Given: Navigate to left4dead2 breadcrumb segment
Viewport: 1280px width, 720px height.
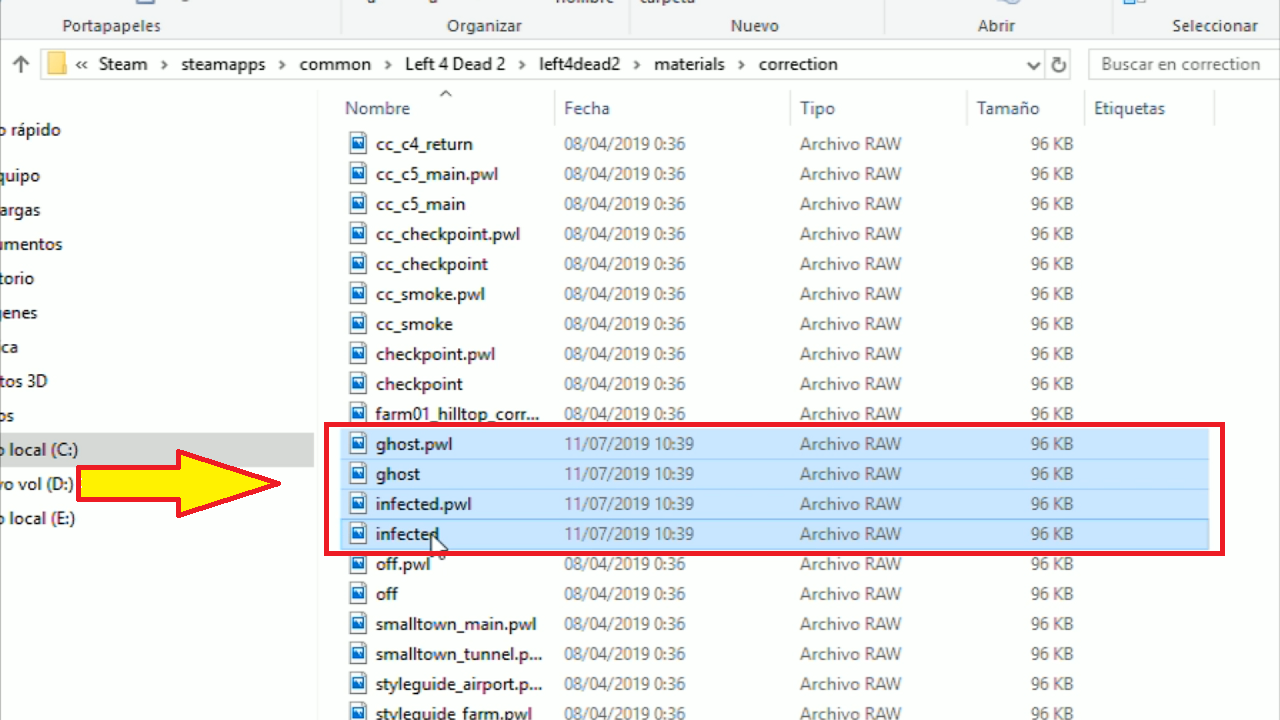Looking at the screenshot, I should [580, 64].
